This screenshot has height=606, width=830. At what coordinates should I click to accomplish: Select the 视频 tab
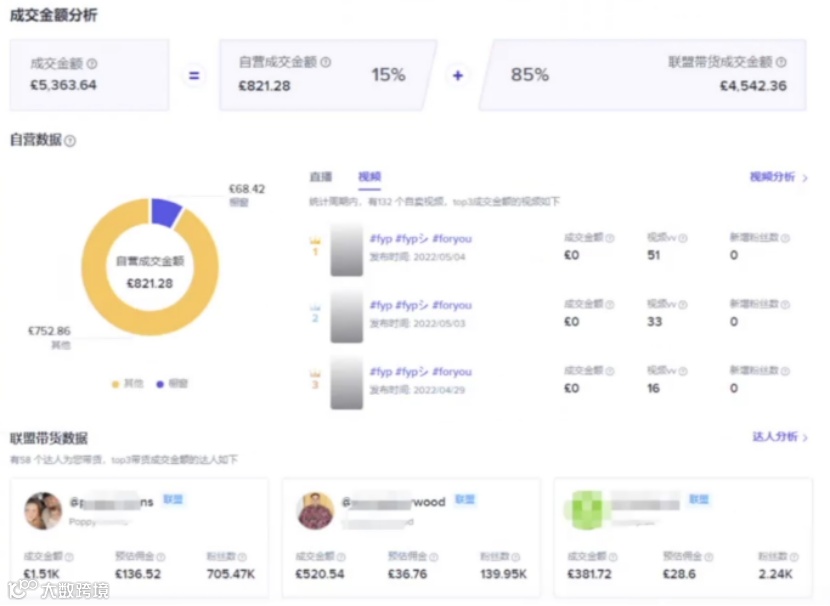pyautogui.click(x=368, y=175)
